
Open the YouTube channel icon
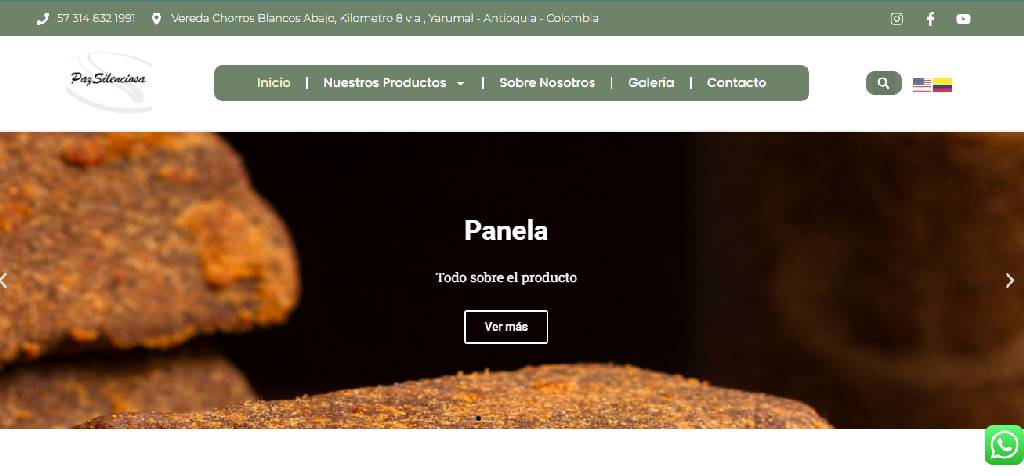[963, 19]
